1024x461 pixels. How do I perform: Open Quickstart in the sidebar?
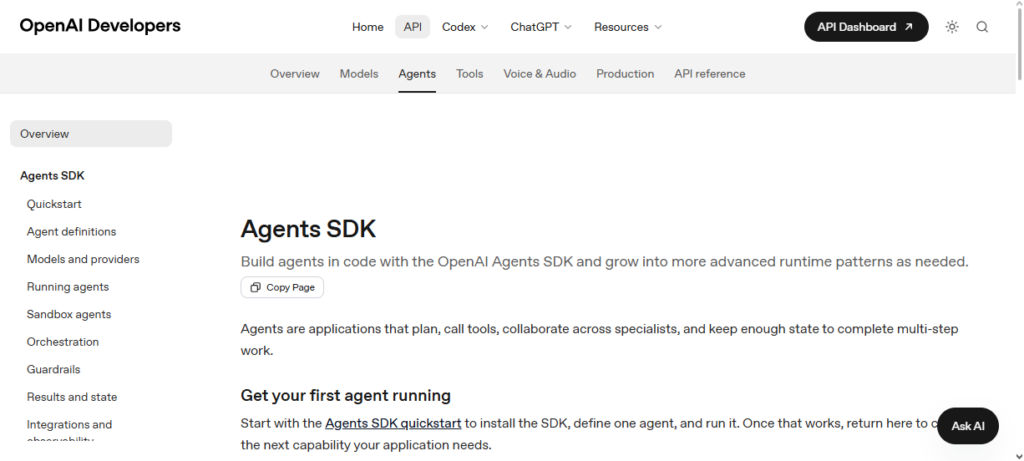point(54,204)
